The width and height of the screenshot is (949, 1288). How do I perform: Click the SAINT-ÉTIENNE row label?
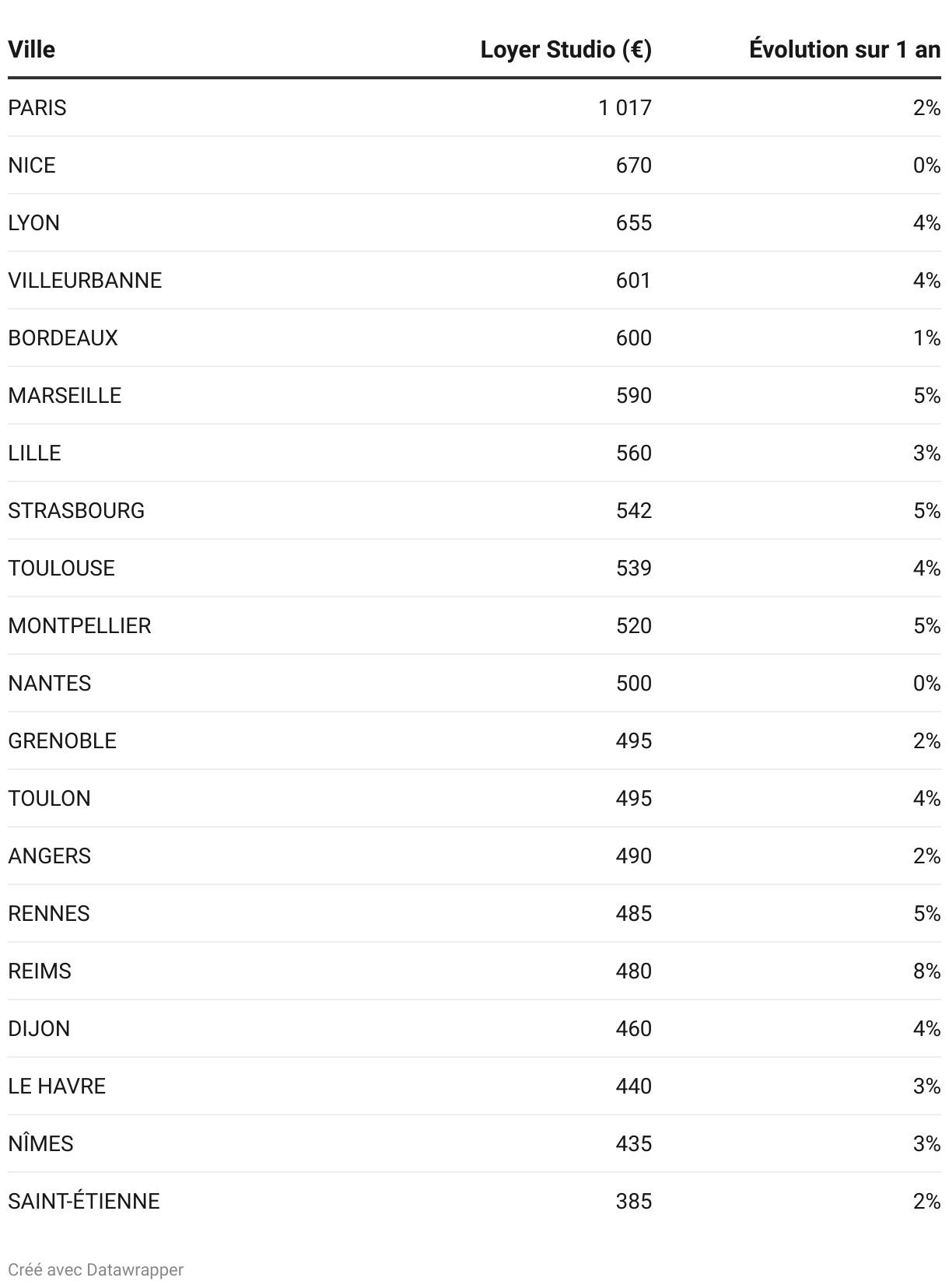coord(84,1201)
